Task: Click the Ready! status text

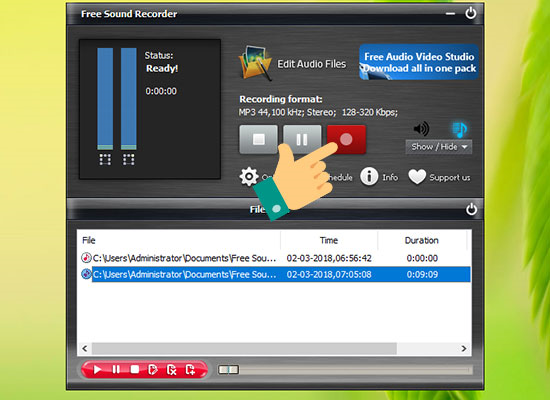Action: [162, 68]
